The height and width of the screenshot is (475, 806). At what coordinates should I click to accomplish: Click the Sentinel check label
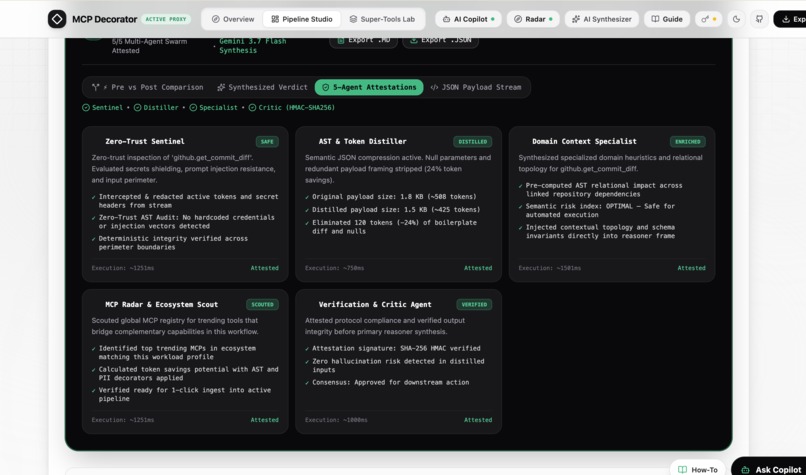(103, 107)
